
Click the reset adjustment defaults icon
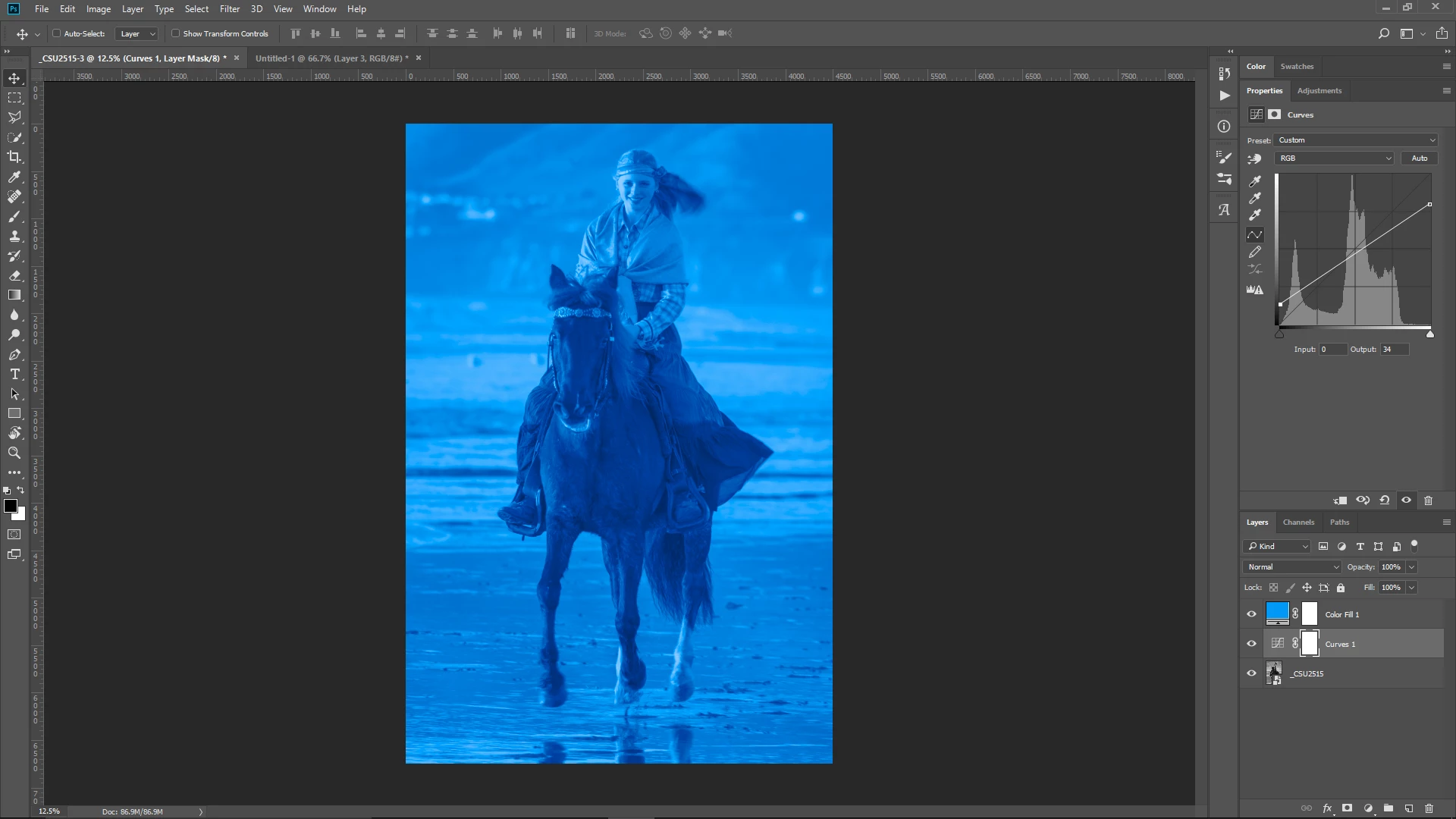coord(1385,500)
